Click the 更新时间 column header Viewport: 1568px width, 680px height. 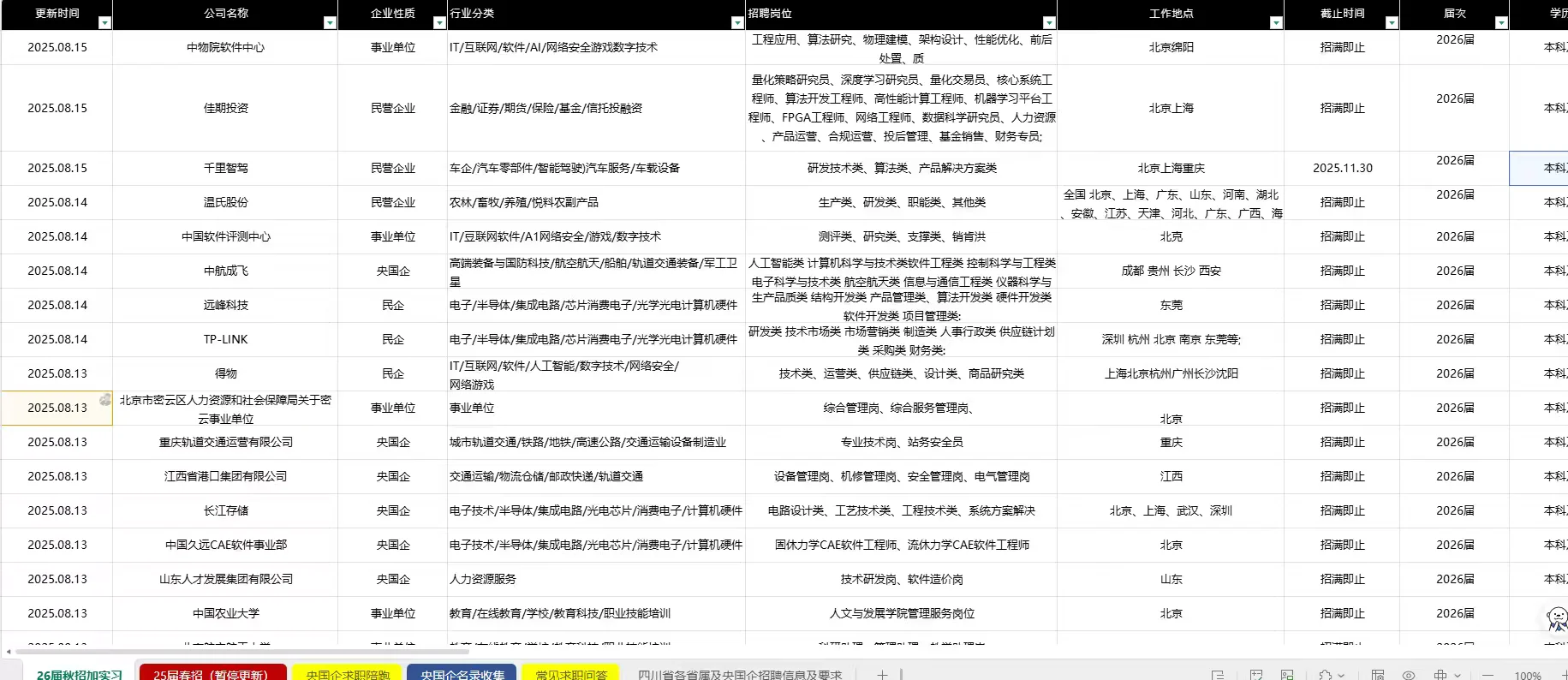click(x=57, y=14)
